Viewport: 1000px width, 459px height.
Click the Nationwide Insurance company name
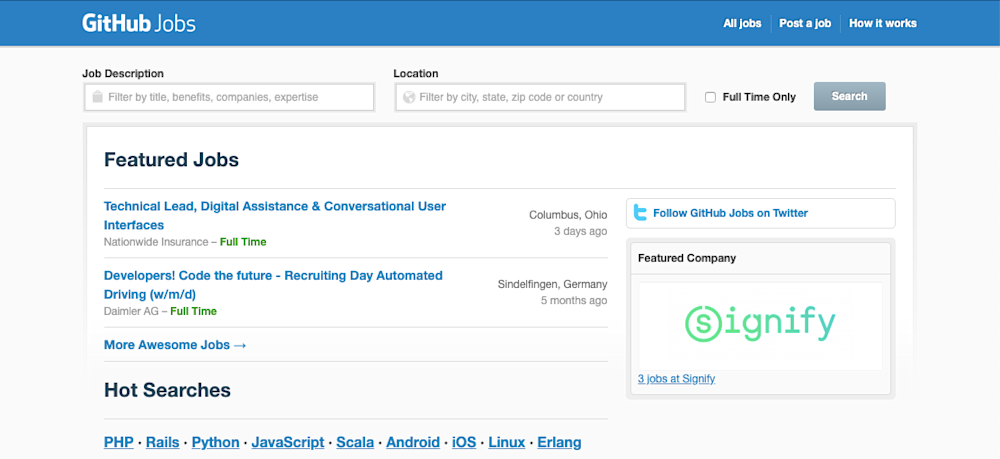(156, 242)
